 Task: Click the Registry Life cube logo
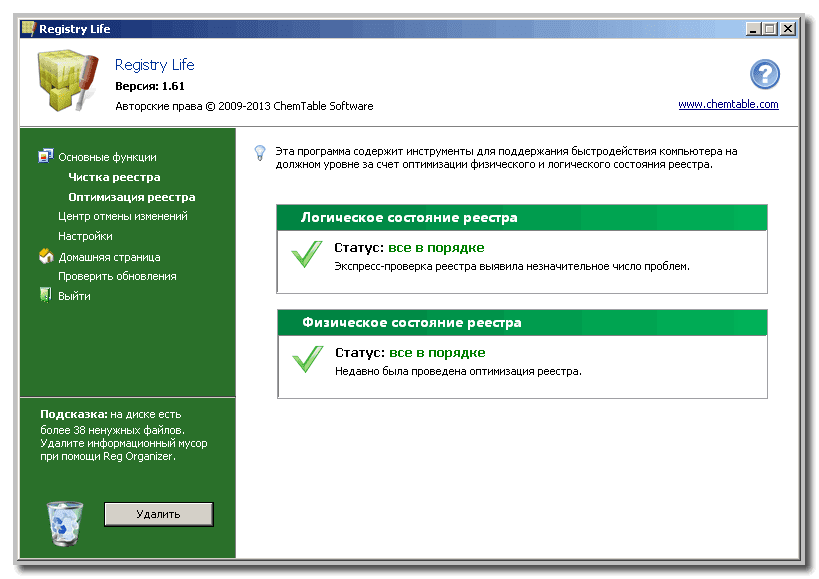click(x=67, y=80)
